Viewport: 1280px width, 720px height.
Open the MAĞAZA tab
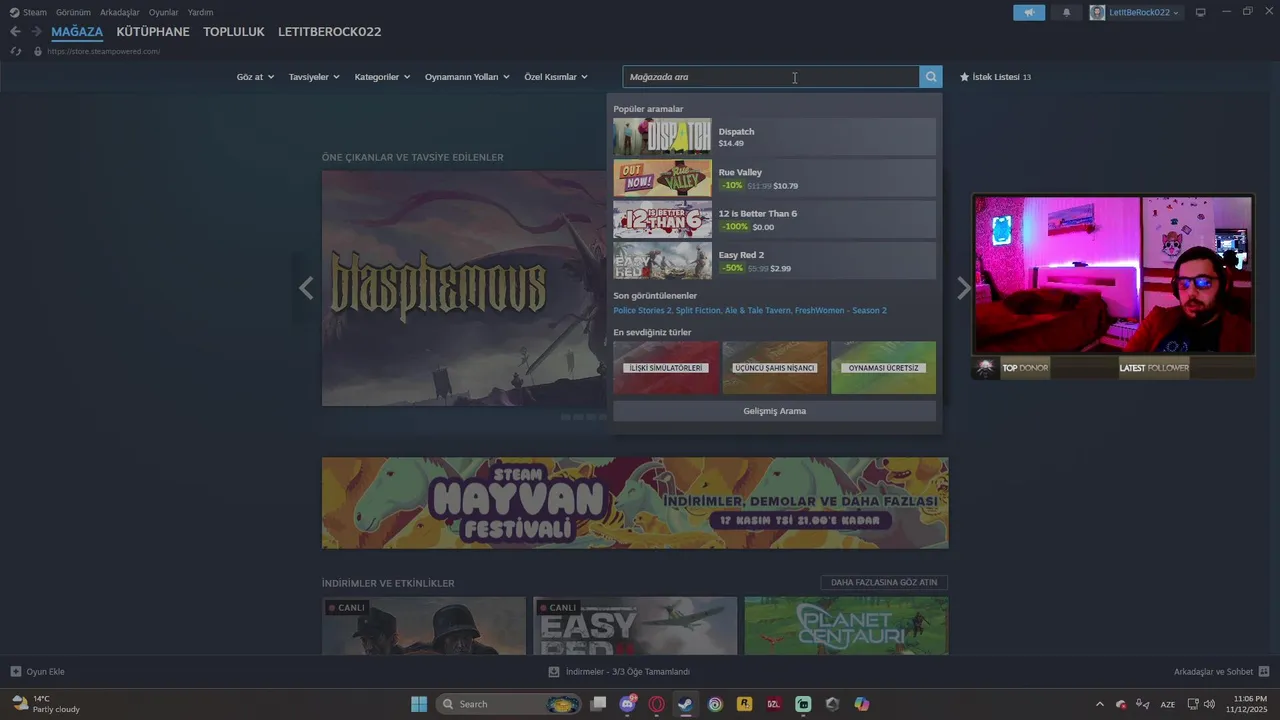point(77,32)
